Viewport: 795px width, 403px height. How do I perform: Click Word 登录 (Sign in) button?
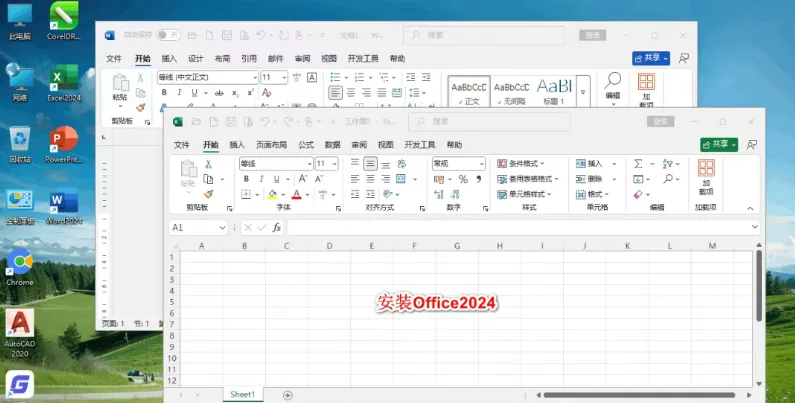point(592,35)
